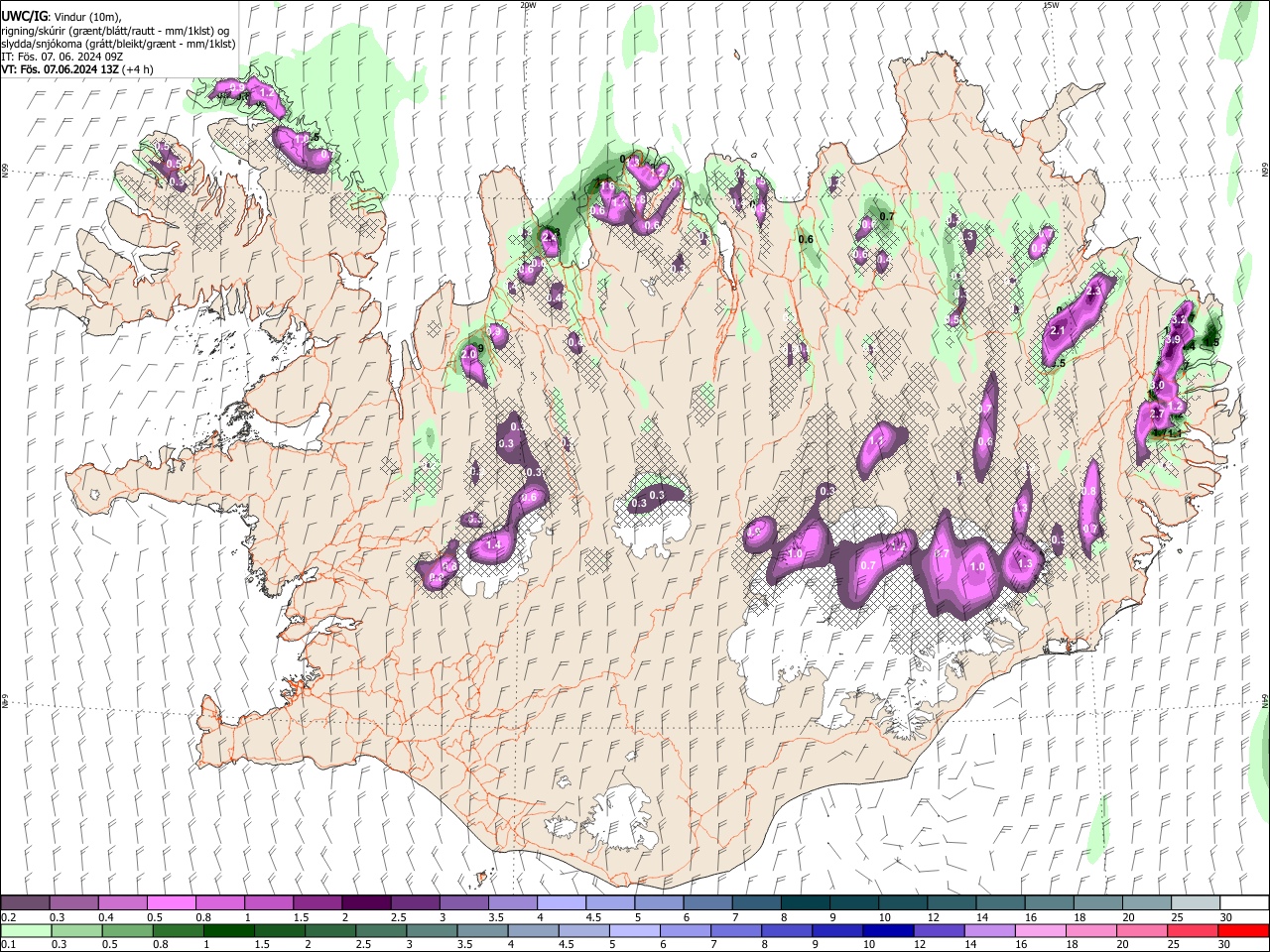Image resolution: width=1270 pixels, height=952 pixels.
Task: Choose the upper legend swatch from 12 to 14
Action: coord(951,903)
